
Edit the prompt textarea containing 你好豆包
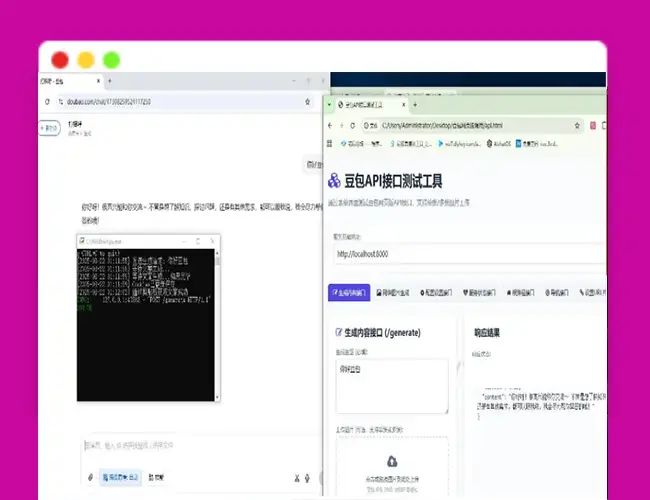392,386
